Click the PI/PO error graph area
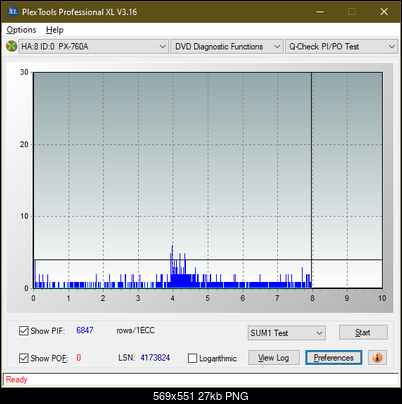This screenshot has width=402, height=404. [x=208, y=180]
